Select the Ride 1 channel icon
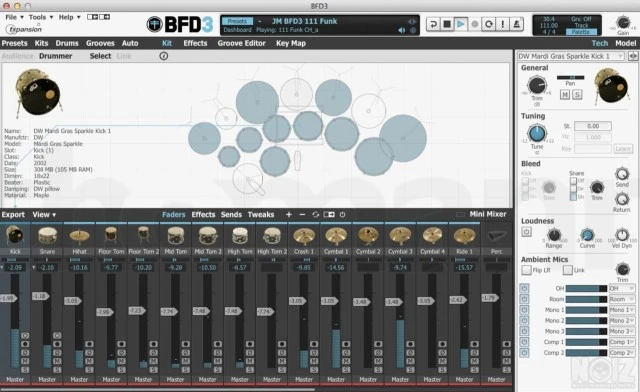This screenshot has height=392, width=640. pos(464,236)
